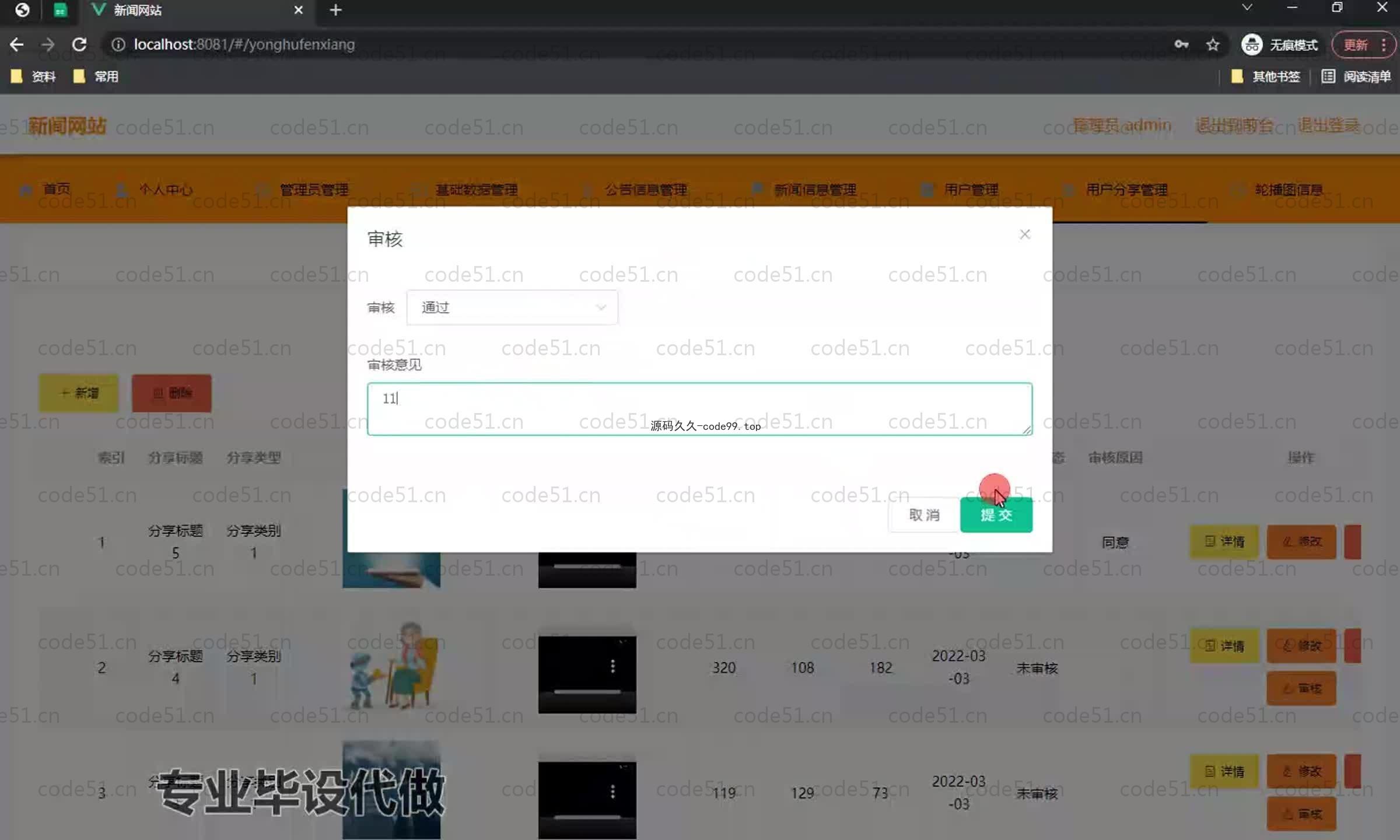Screen dimensions: 1400x840
Task: Close the 新闻网站 browser tab
Action: pos(299,10)
